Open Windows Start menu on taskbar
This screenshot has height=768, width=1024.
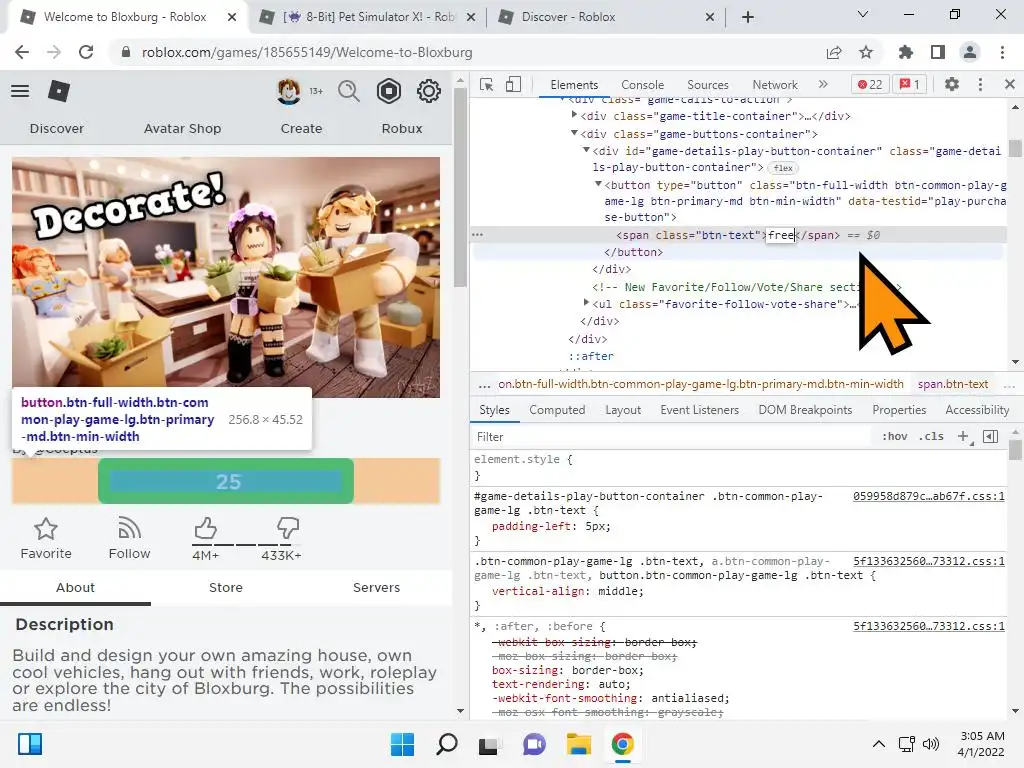tap(402, 744)
